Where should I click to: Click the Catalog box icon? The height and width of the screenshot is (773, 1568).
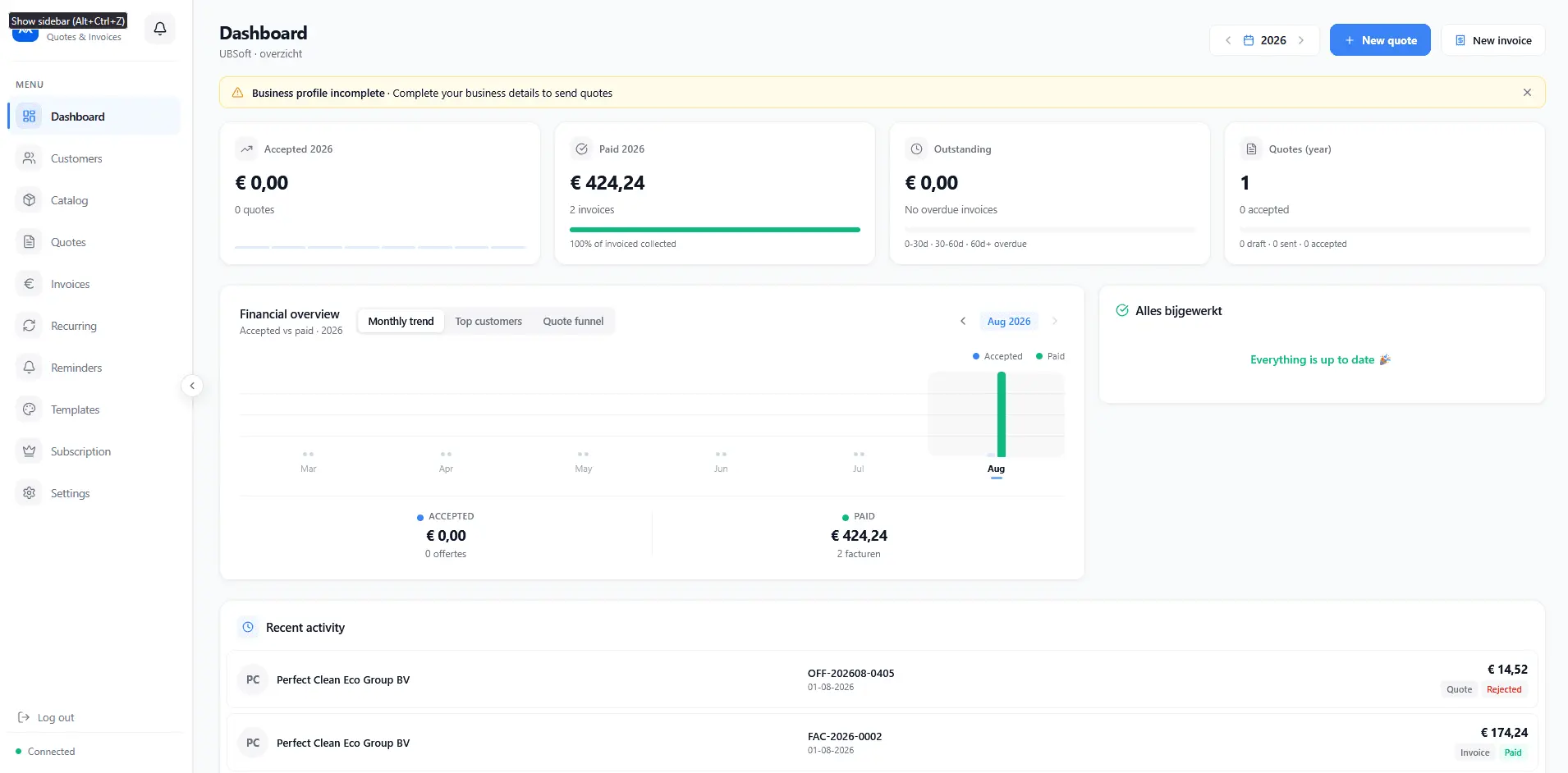[x=30, y=200]
